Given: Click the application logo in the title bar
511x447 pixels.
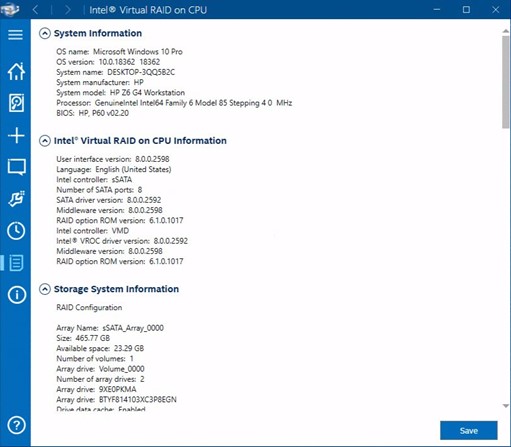Looking at the screenshot, I should point(9,9).
